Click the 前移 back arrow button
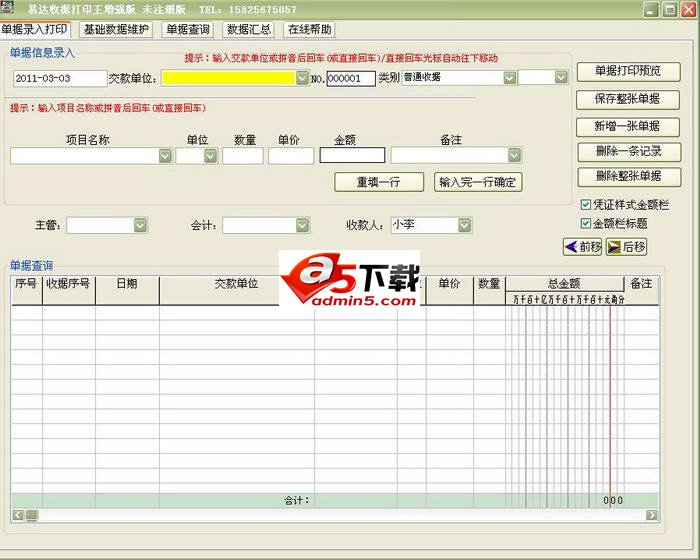The image size is (700, 560). click(583, 247)
